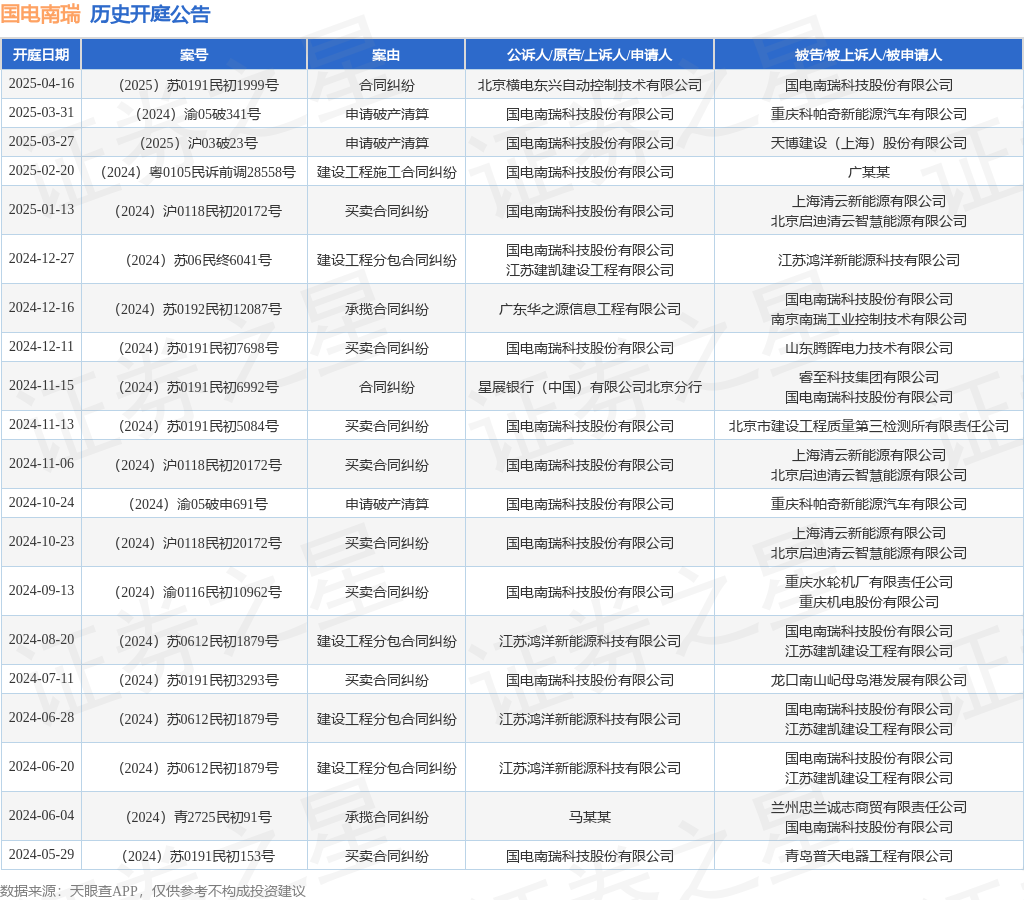Select the date "2024-06-28"
This screenshot has height=900, width=1024.
[41, 718]
